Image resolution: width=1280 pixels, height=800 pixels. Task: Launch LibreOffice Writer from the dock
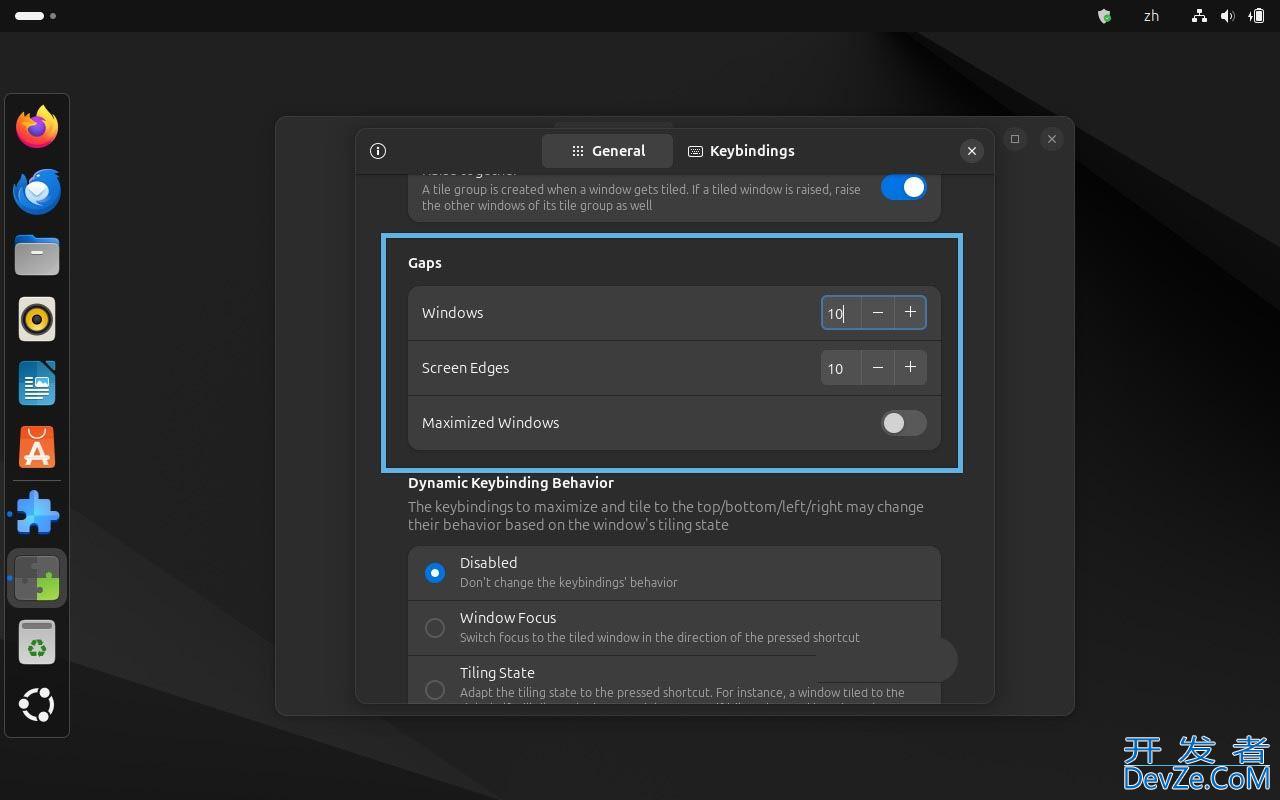37,383
